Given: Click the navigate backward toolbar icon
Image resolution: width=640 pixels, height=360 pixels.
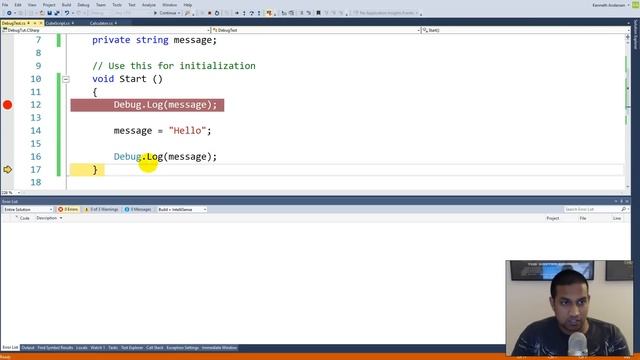Looking at the screenshot, I should coord(9,13).
